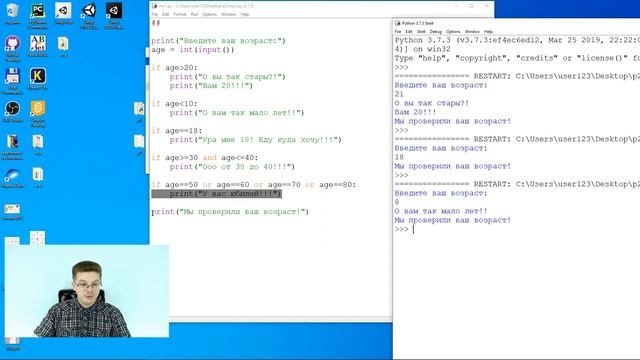Viewport: 640px width, 360px height.
Task: Click print("Мы проверили ваш возраст!") in editor
Action: [230, 211]
